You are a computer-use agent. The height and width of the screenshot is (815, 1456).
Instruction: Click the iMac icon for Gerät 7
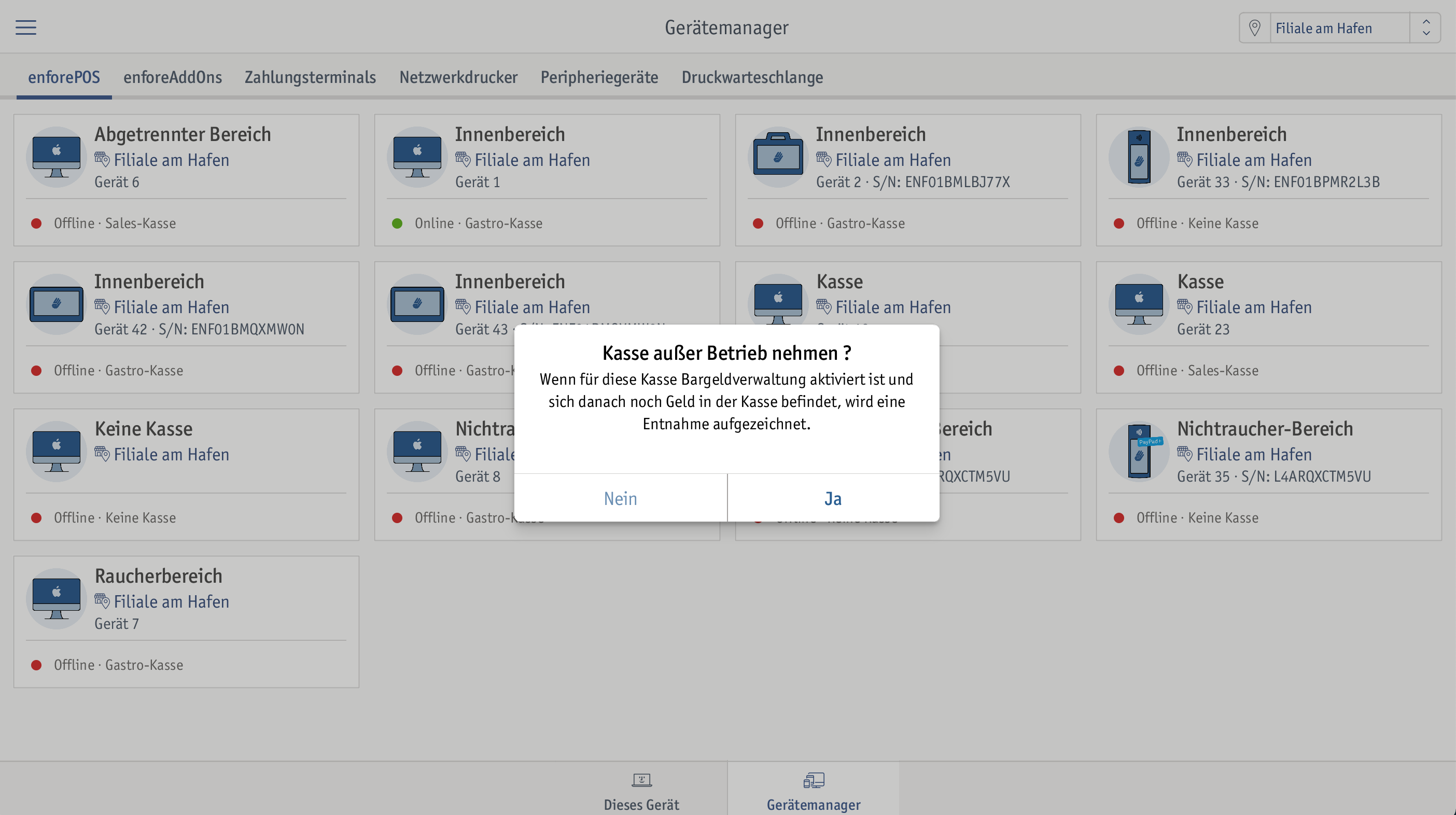(x=56, y=598)
